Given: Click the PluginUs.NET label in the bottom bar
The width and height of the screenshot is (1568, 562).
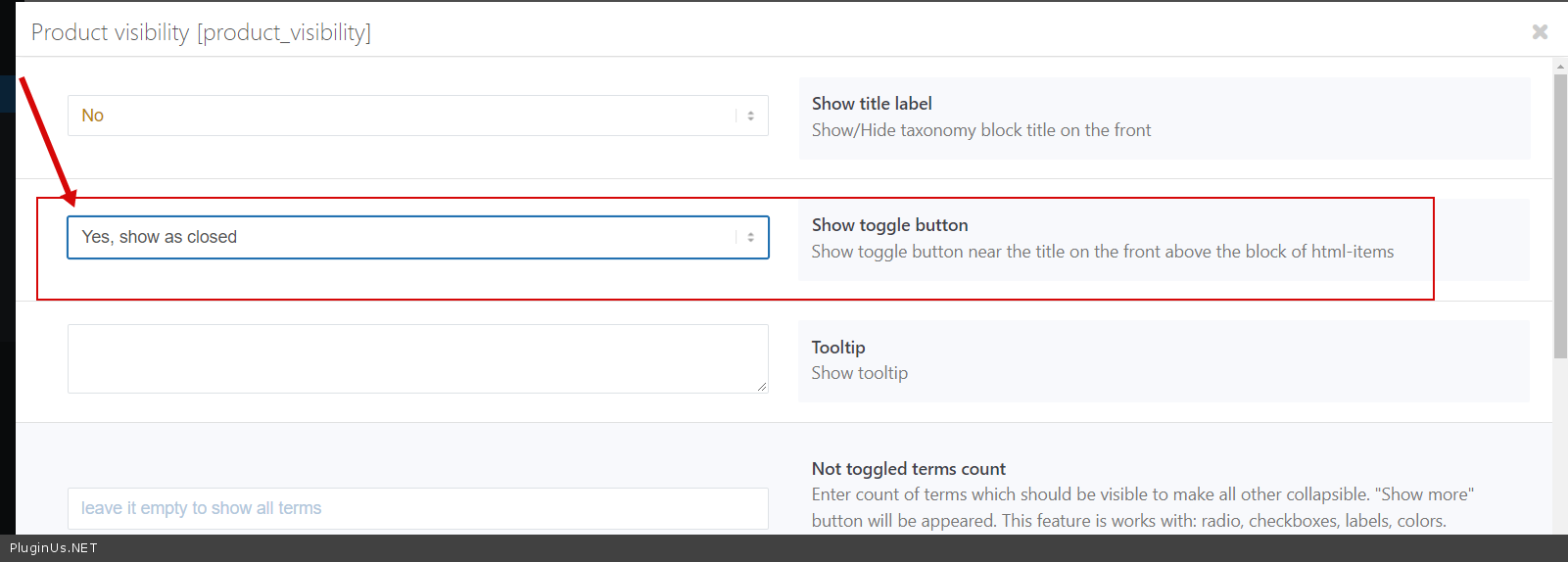Looking at the screenshot, I should pos(54,548).
